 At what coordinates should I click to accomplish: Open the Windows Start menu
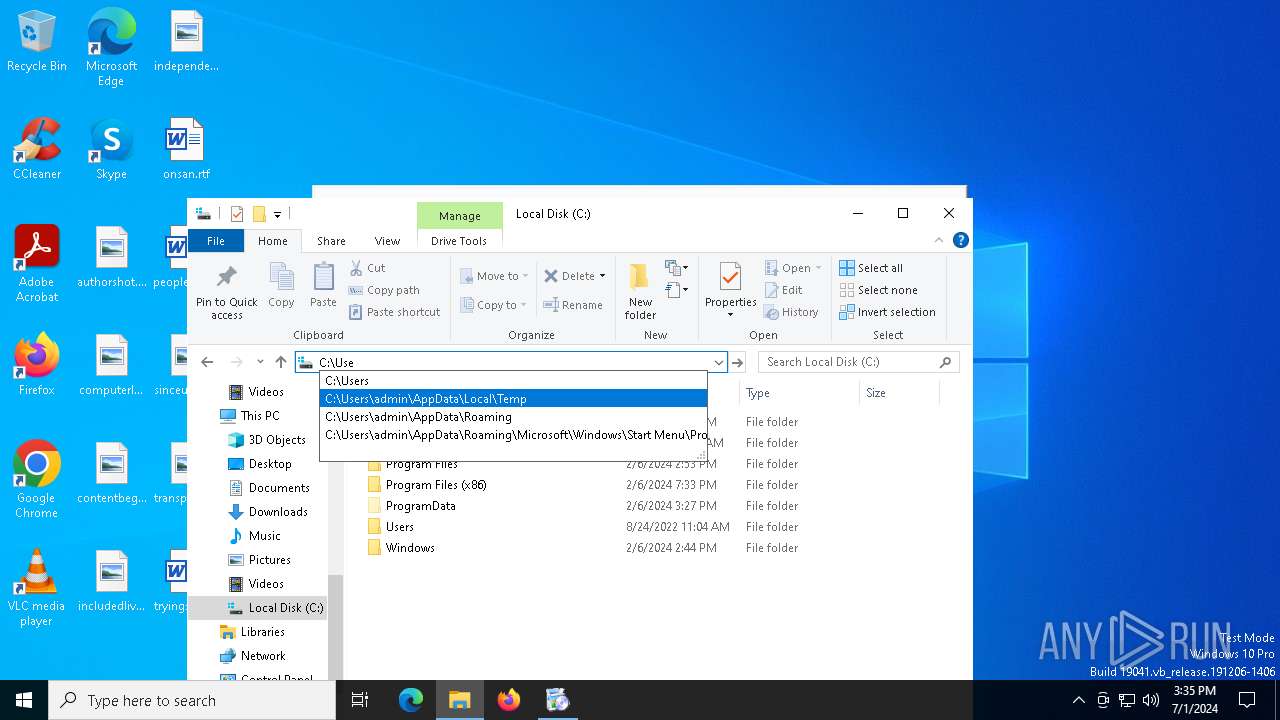click(x=24, y=700)
